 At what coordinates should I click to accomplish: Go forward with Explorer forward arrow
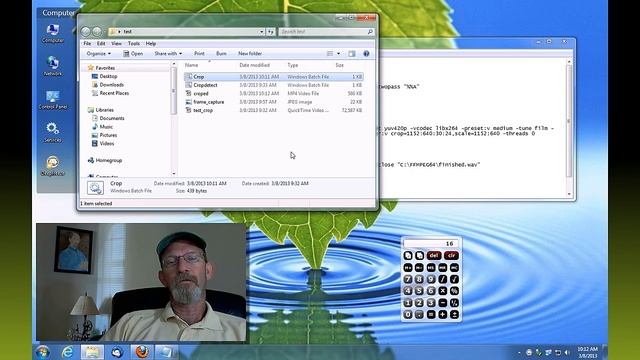click(x=97, y=31)
